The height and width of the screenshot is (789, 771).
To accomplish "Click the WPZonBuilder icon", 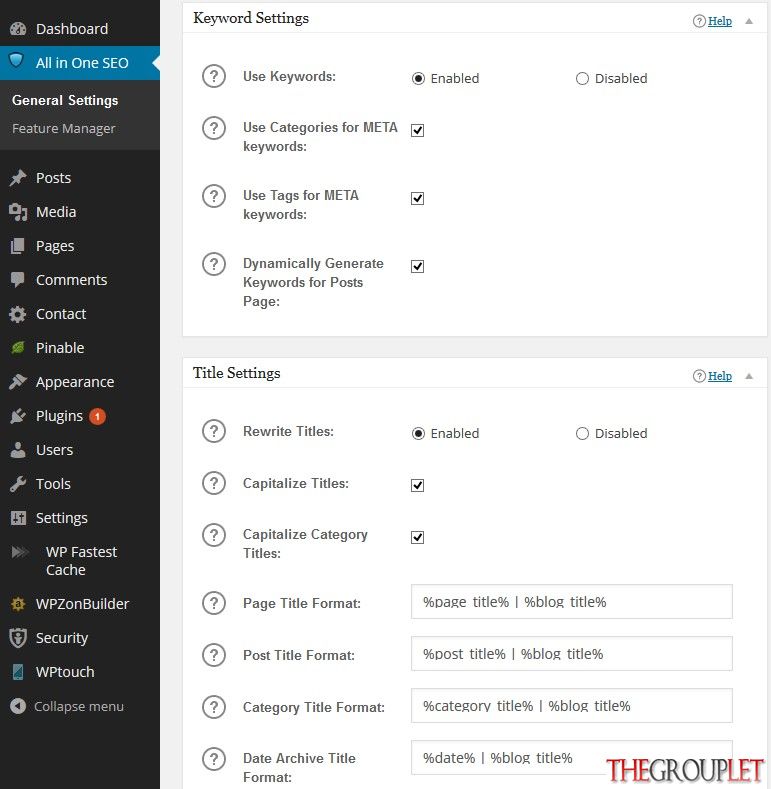I will pyautogui.click(x=18, y=603).
